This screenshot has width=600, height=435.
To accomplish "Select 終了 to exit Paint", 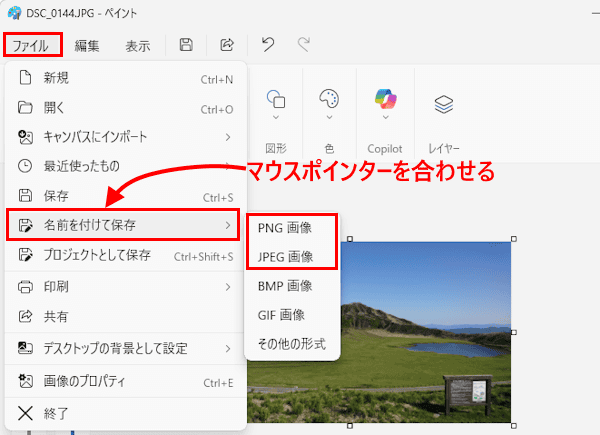I will point(126,413).
